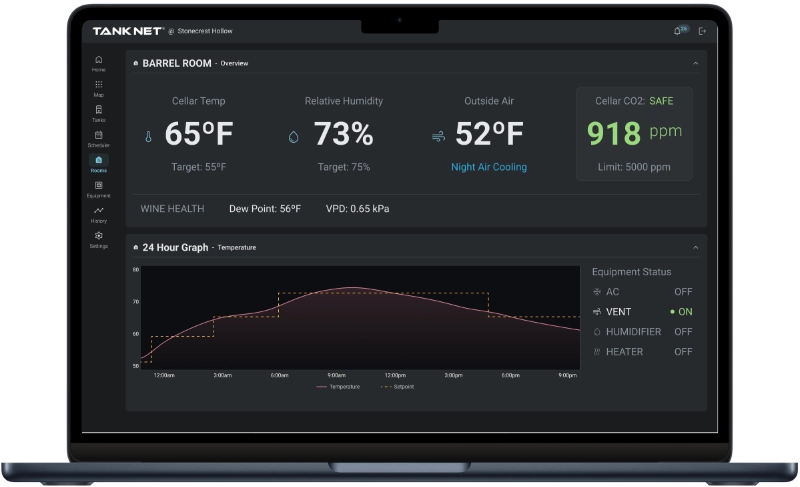
Task: Click the Temperature legend entry
Action: pyautogui.click(x=338, y=387)
